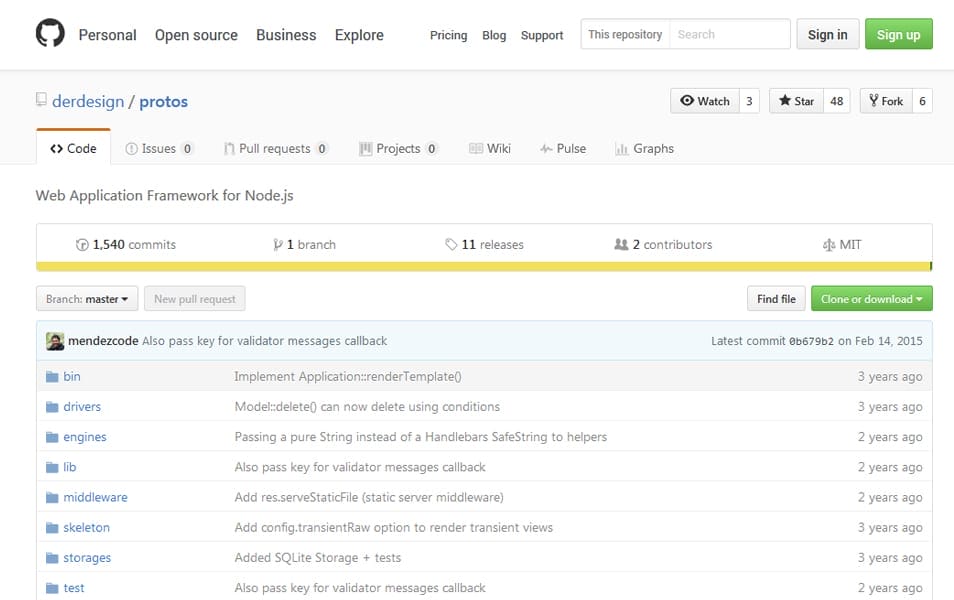Focus the Search input field

pyautogui.click(x=730, y=35)
